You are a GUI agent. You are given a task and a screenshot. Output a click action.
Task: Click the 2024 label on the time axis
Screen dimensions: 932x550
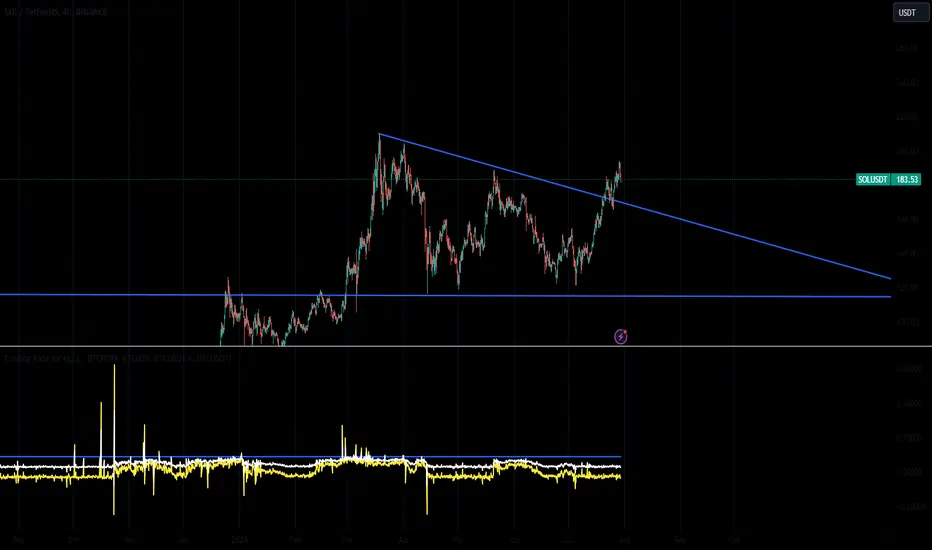click(239, 539)
